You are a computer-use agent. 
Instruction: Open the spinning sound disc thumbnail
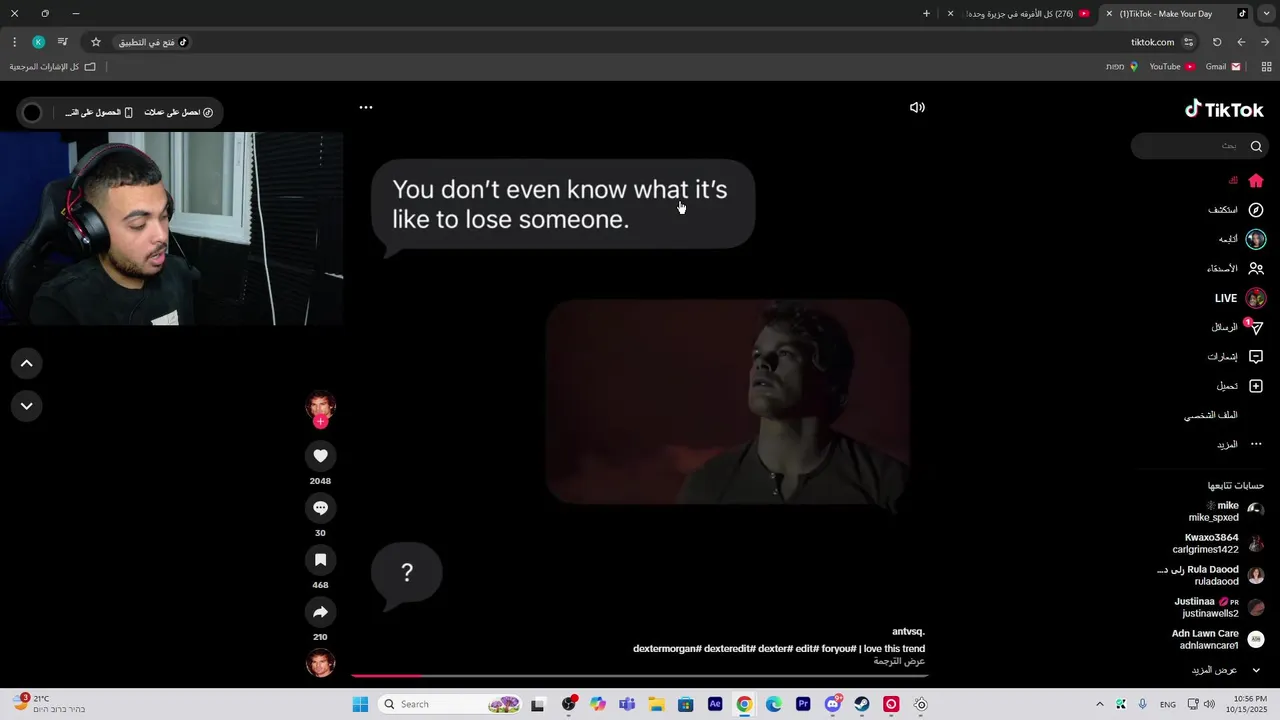tap(320, 663)
